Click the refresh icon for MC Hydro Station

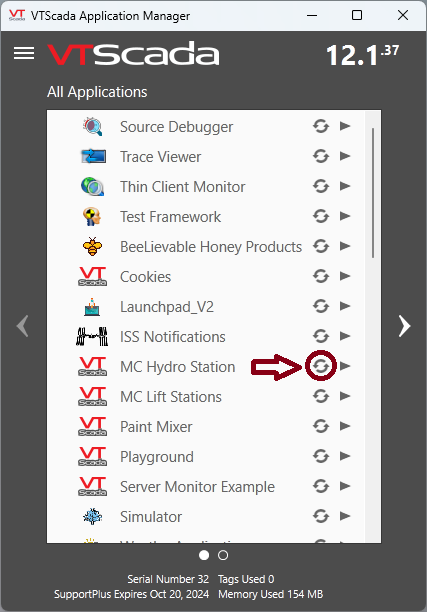321,366
